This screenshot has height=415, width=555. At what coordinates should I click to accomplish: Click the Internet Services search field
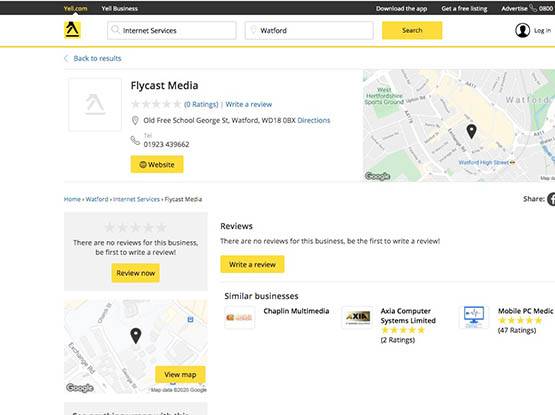tap(172, 30)
